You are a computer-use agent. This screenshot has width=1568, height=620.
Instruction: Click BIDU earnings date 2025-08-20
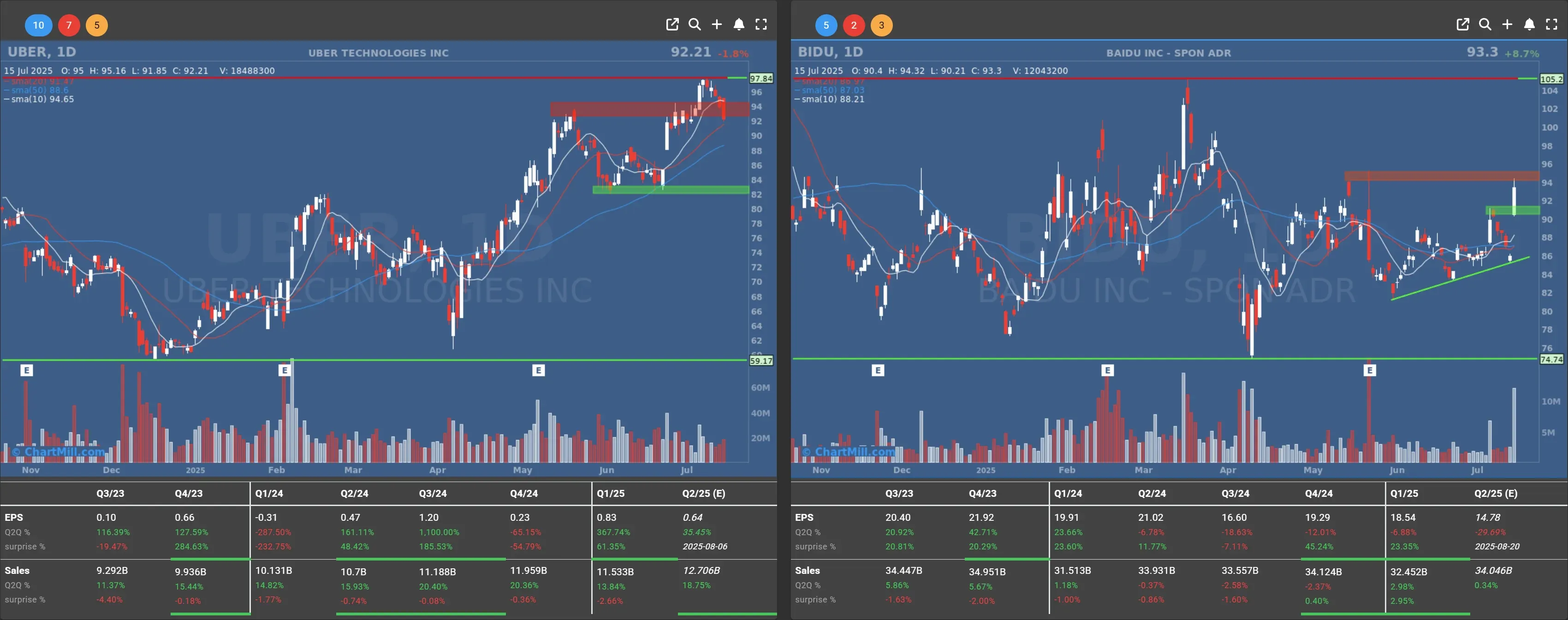tap(1497, 546)
